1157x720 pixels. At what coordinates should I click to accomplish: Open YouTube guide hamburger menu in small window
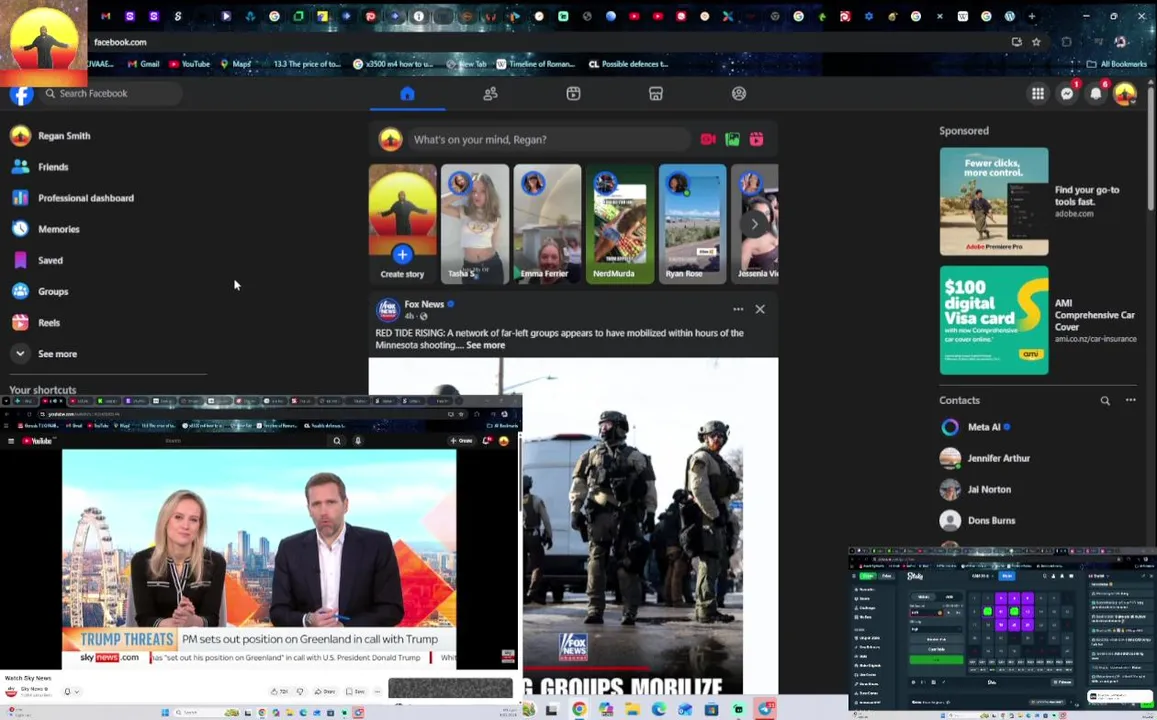pos(11,441)
